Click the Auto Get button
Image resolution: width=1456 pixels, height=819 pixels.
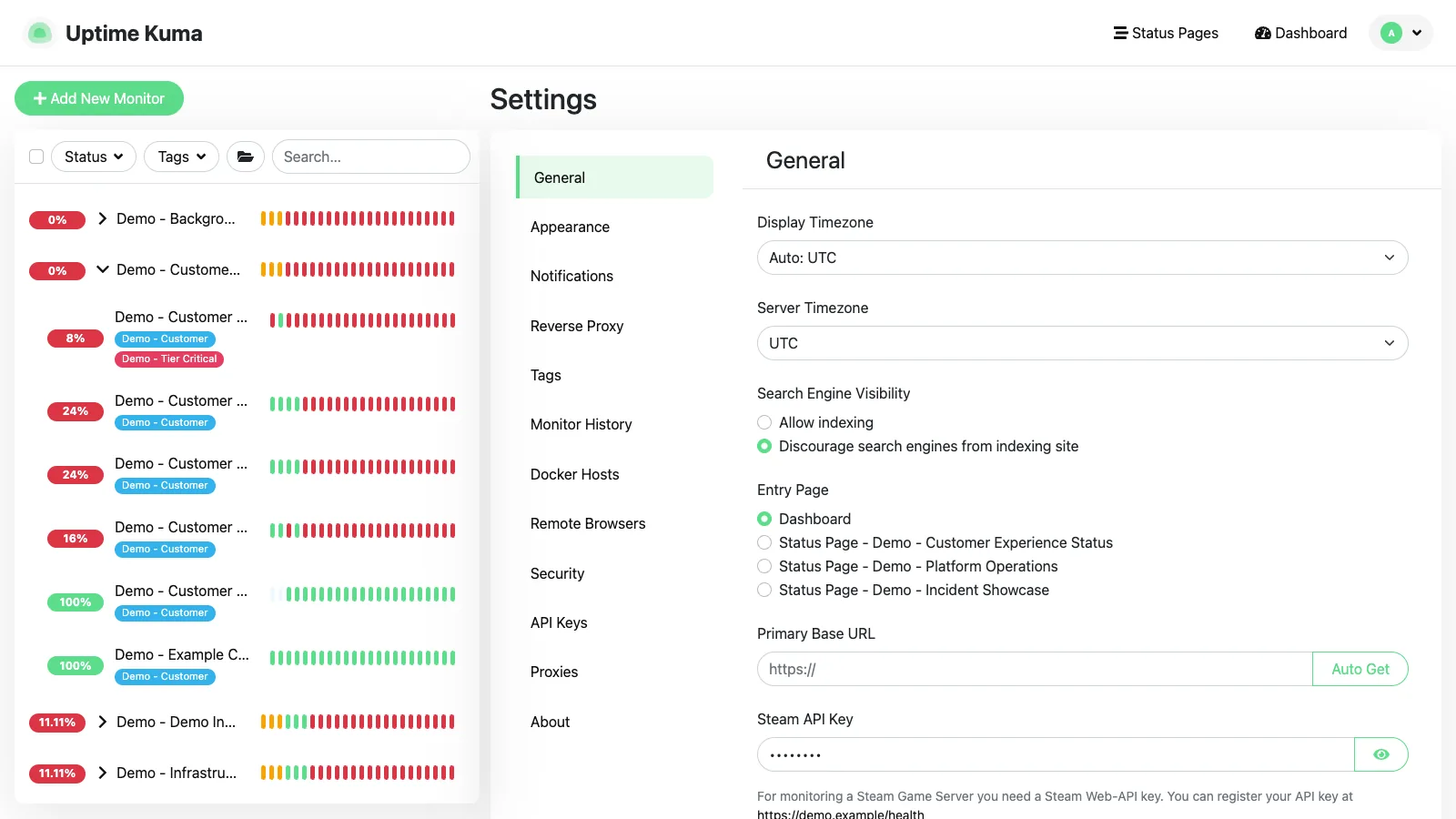click(x=1360, y=669)
